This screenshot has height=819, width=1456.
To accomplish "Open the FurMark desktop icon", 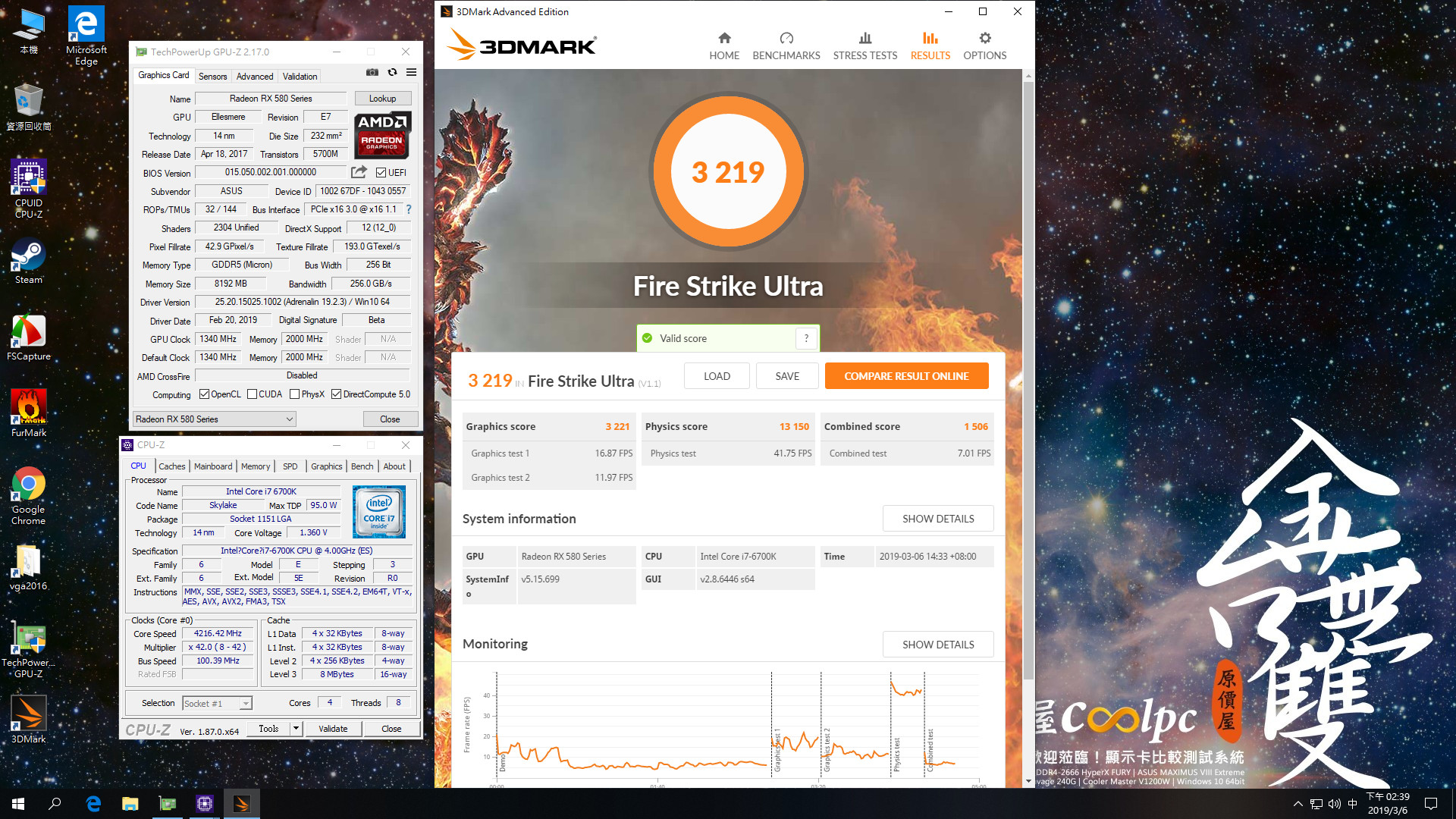I will [x=29, y=413].
